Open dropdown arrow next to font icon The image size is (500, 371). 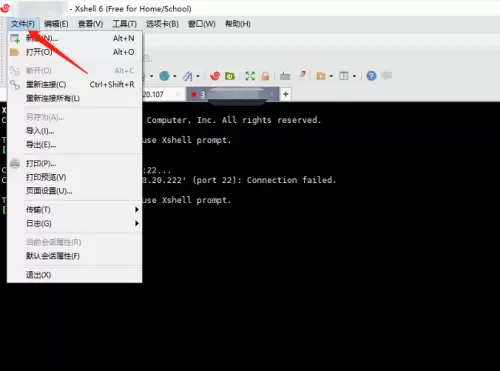[x=198, y=76]
